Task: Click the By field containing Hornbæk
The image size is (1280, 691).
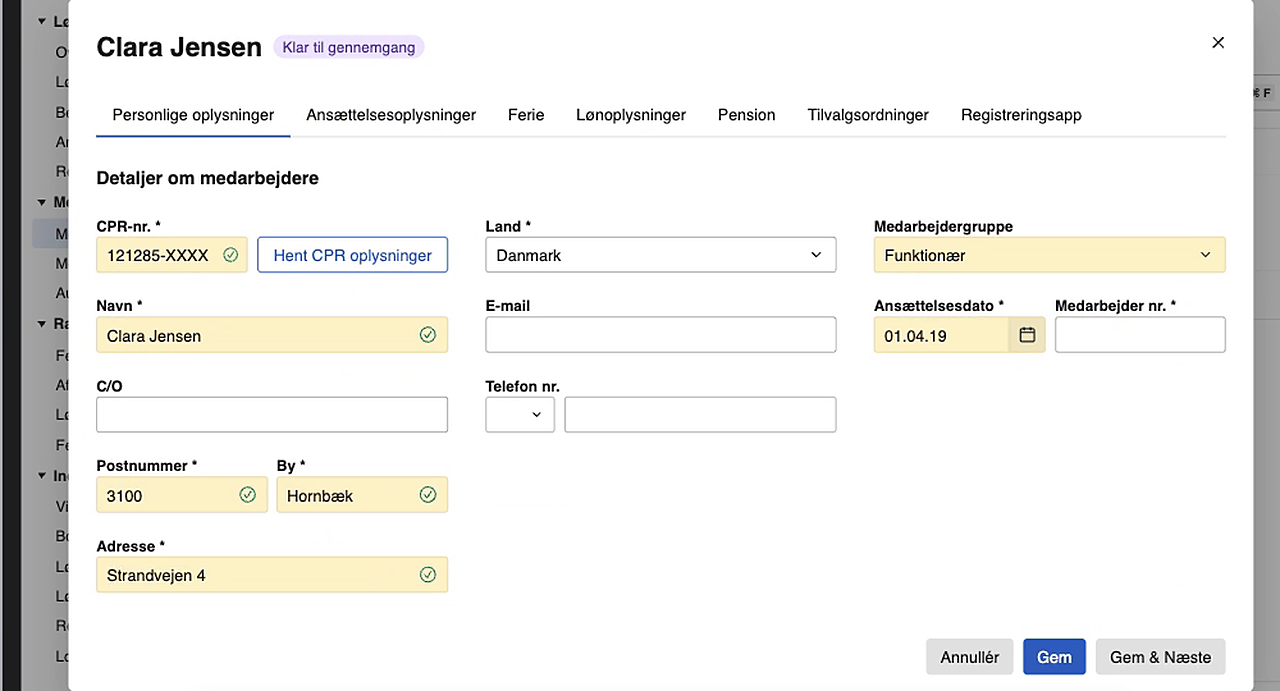Action: coord(362,495)
